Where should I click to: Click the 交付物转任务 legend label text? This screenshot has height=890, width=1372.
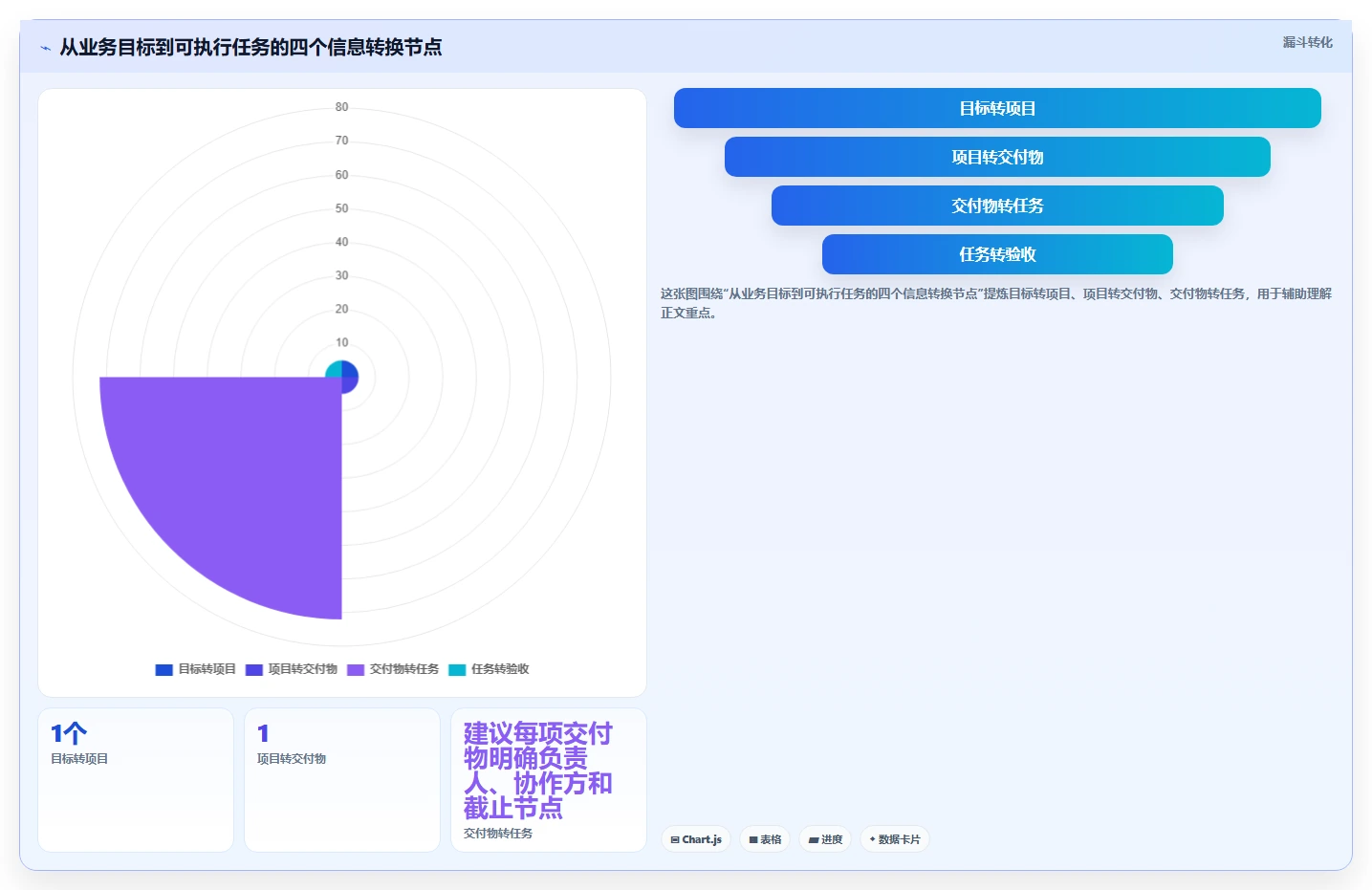(x=403, y=669)
